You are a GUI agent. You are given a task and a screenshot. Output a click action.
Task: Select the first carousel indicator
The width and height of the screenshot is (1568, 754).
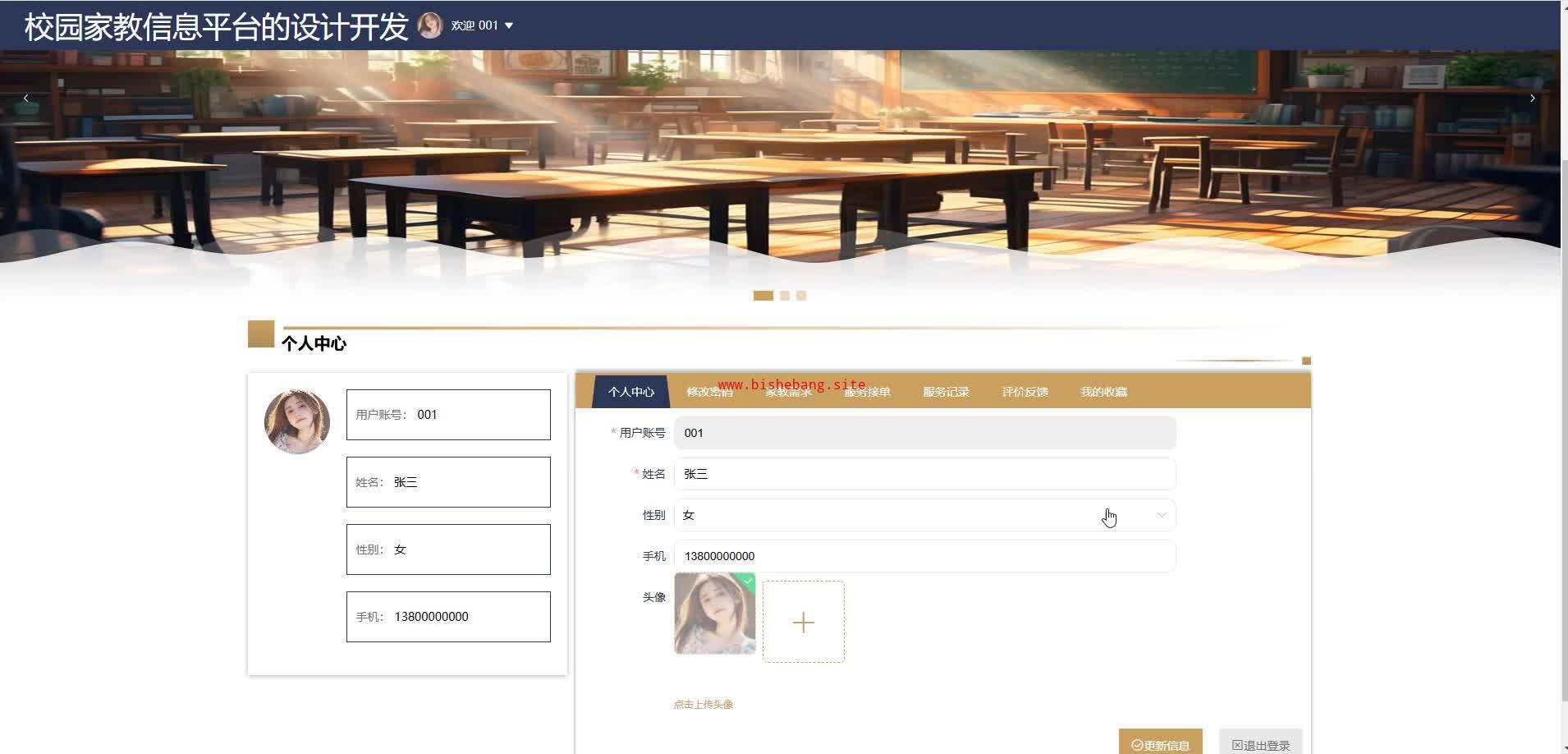tap(763, 296)
